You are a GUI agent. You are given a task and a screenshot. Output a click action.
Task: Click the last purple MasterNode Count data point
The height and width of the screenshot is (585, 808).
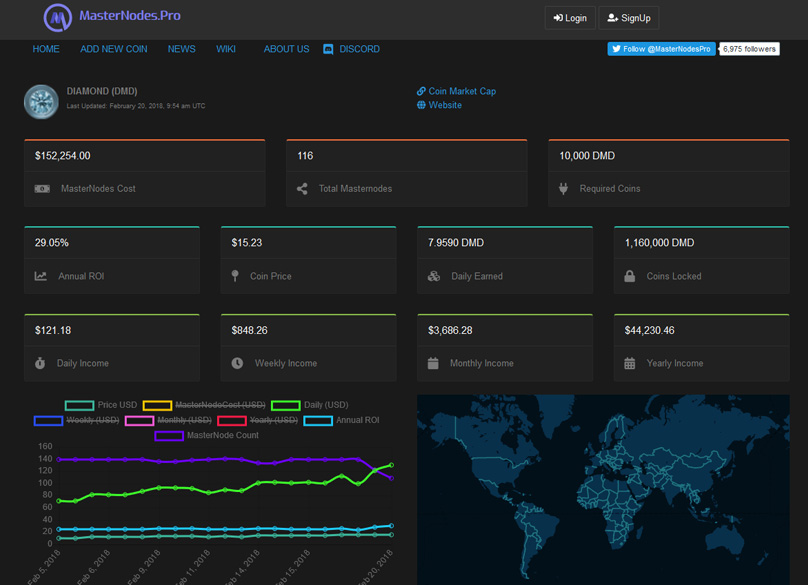[x=391, y=478]
